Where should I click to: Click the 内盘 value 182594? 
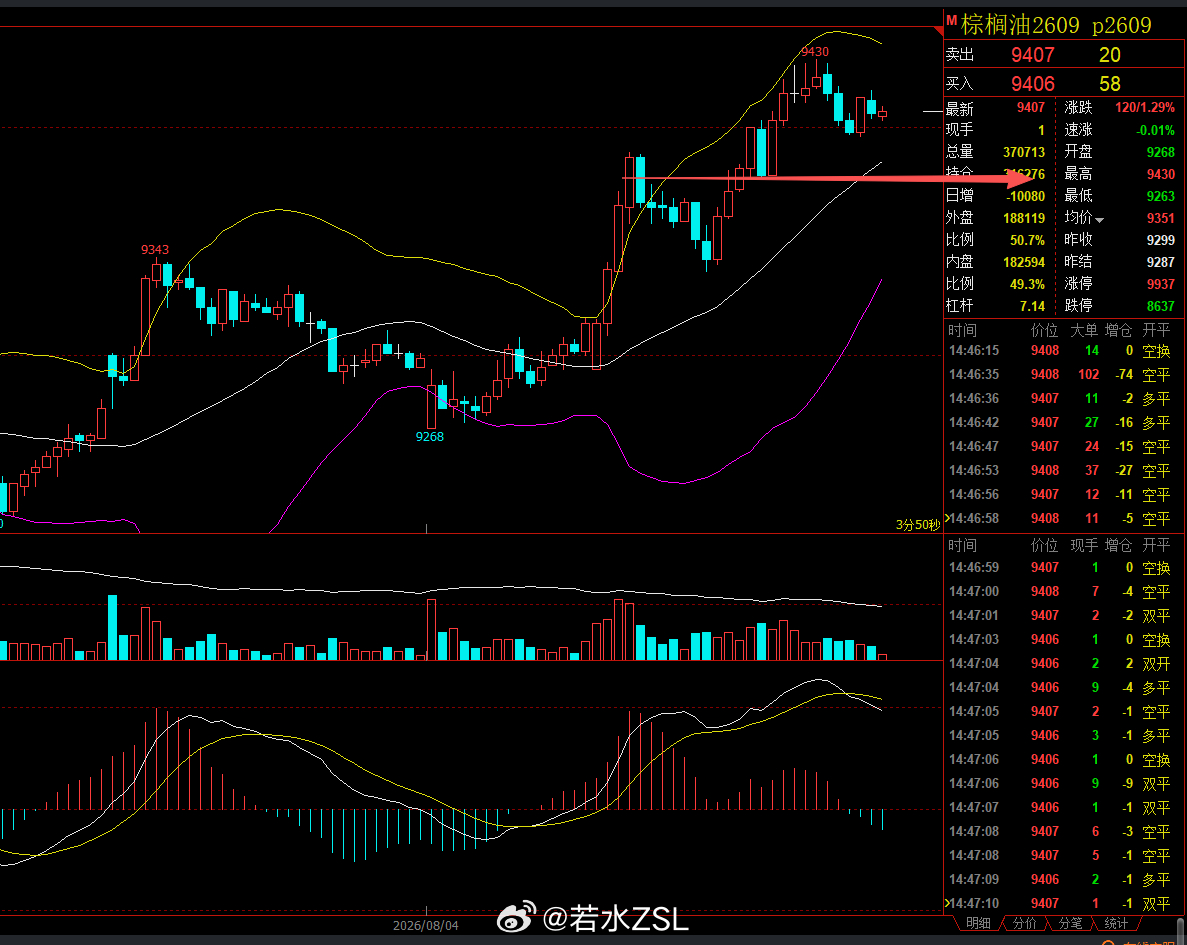click(1023, 262)
